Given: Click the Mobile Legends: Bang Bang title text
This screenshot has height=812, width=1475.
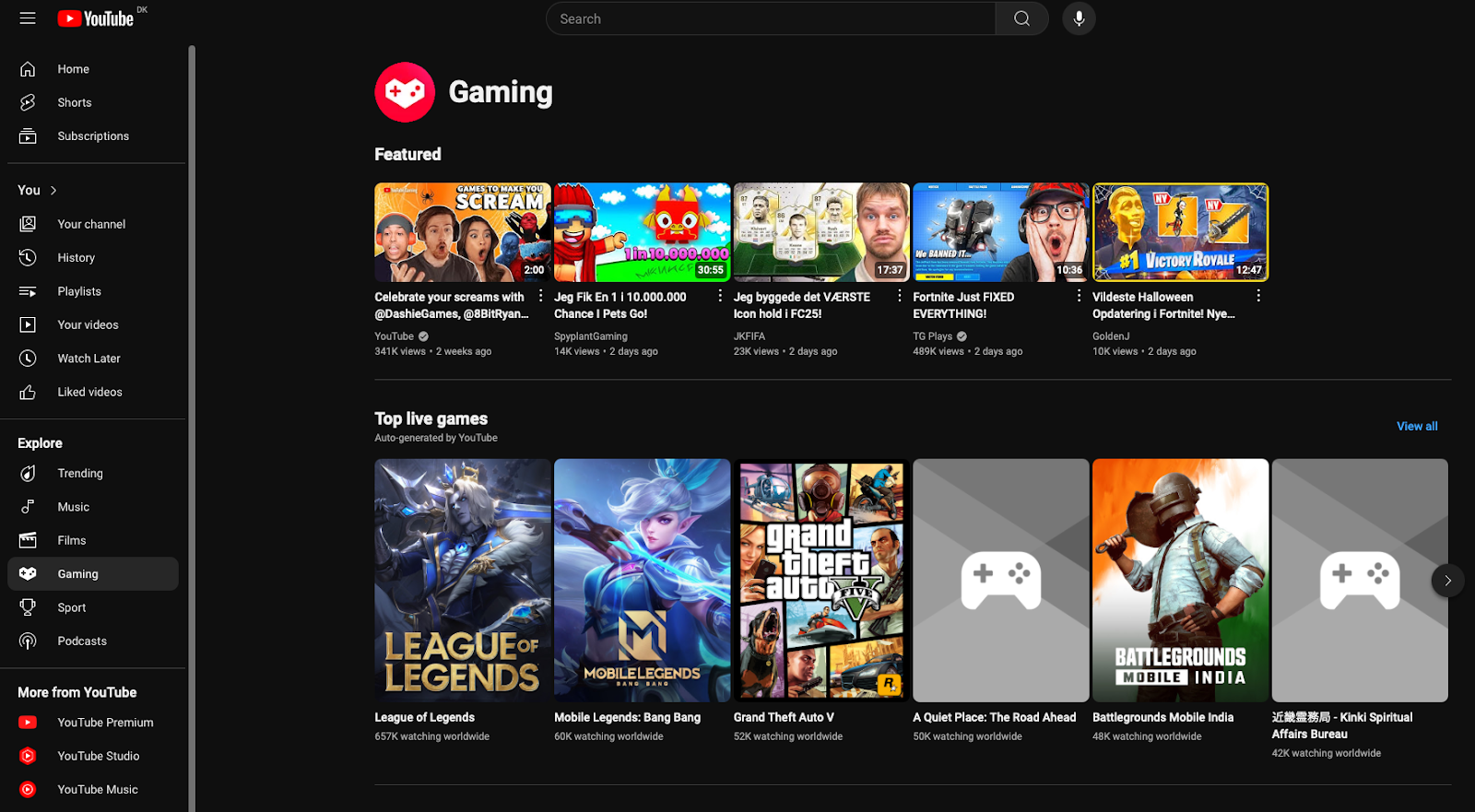Looking at the screenshot, I should pyautogui.click(x=627, y=717).
